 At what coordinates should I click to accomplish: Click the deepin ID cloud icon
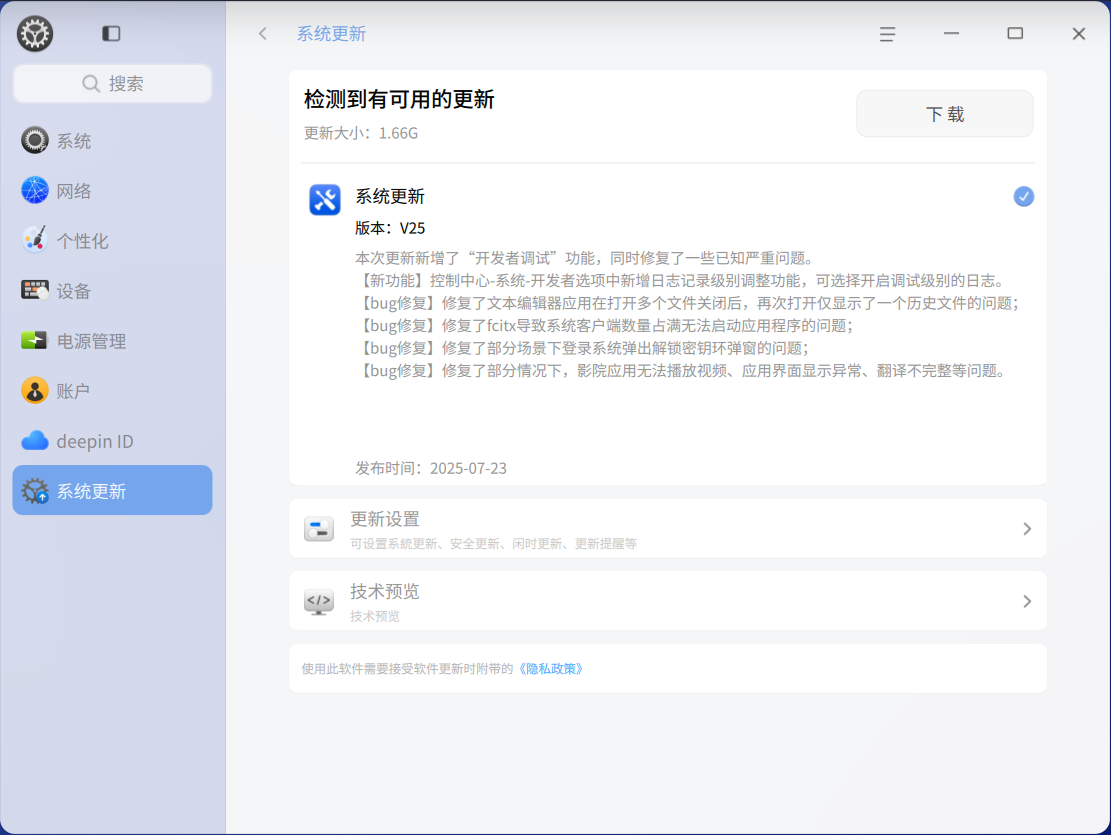(35, 441)
